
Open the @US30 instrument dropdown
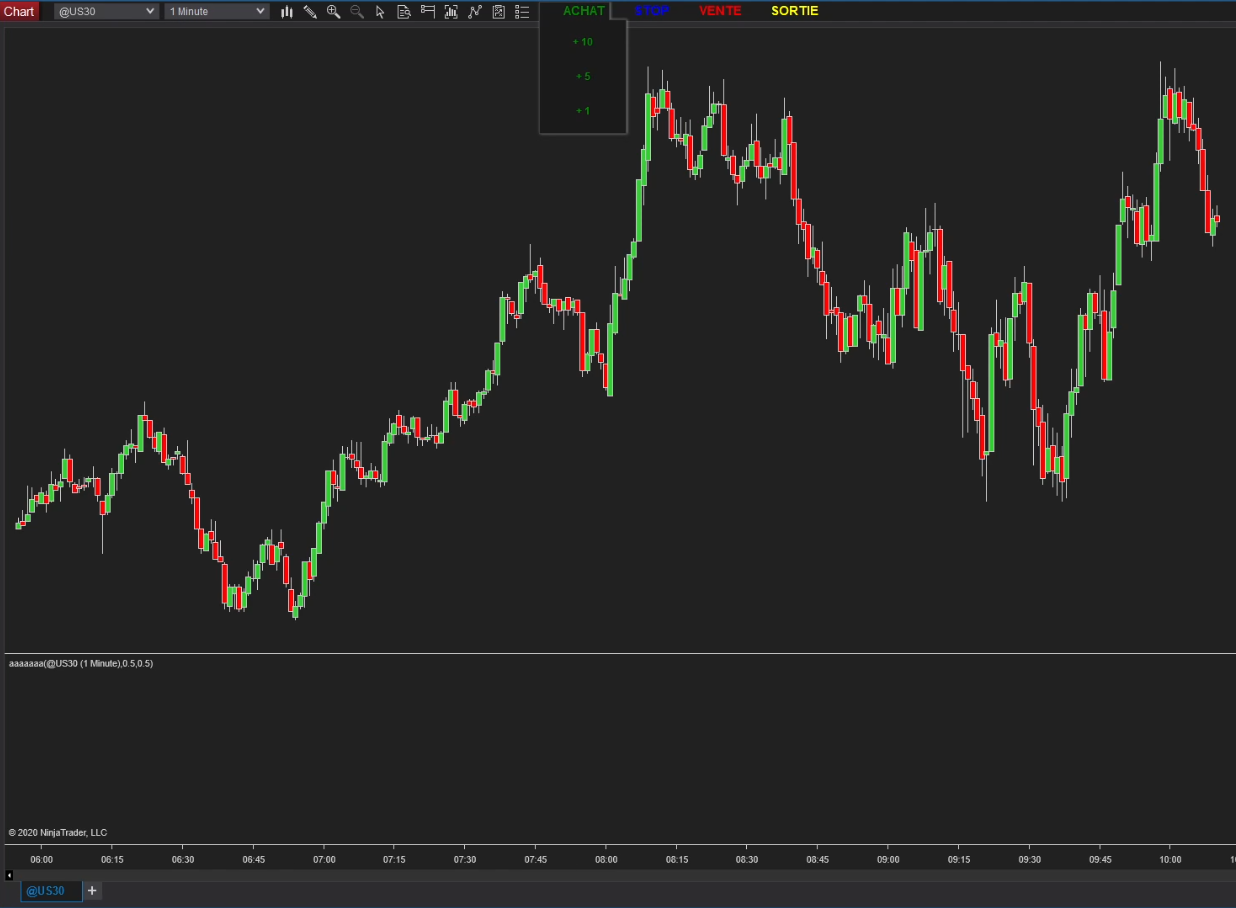106,11
